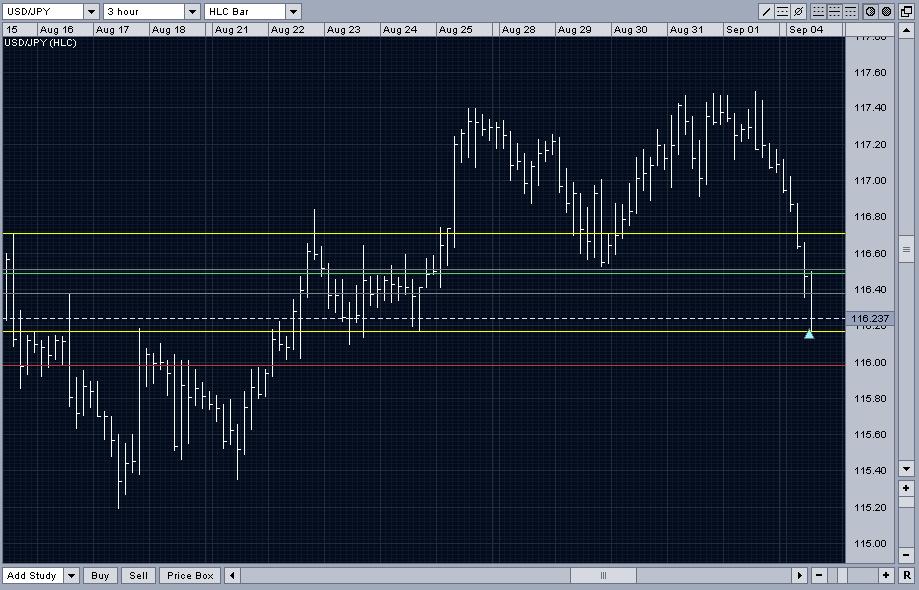This screenshot has width=919, height=590.
Task: Detach chart with the overlapping windows icon
Action: pyautogui.click(x=906, y=11)
